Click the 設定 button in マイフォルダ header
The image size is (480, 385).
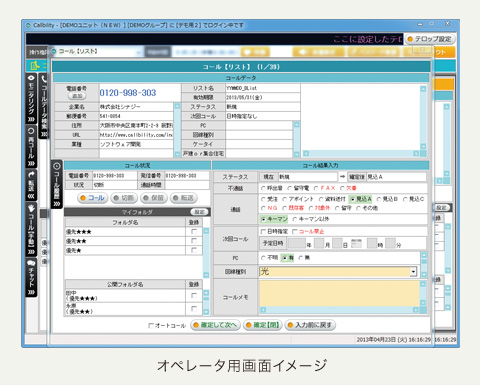[199, 212]
